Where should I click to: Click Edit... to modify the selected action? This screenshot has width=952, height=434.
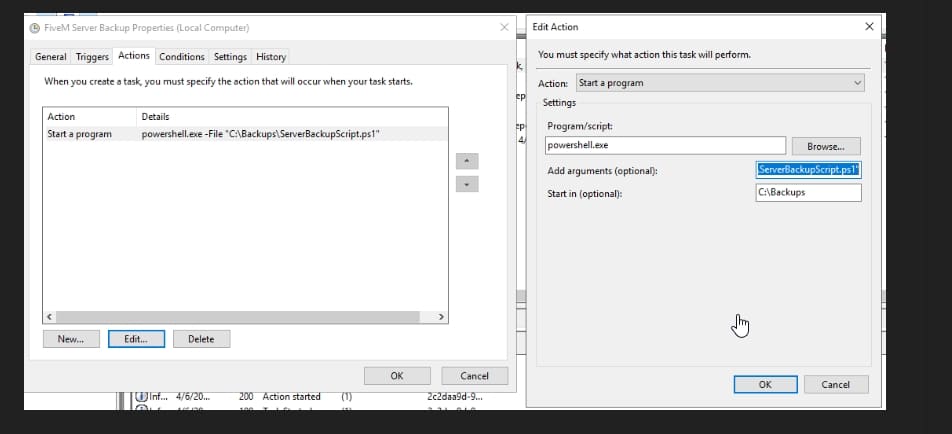click(136, 339)
